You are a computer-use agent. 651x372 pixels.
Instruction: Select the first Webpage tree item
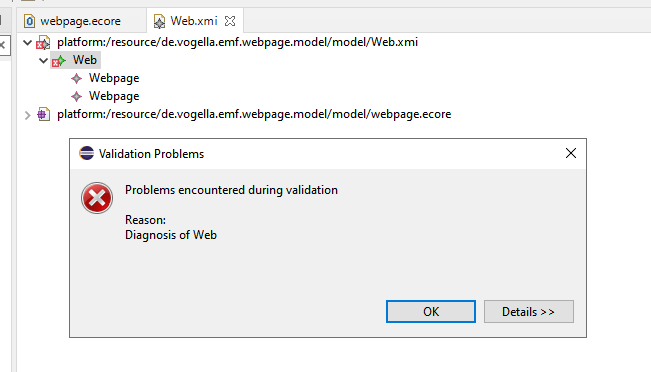coord(114,78)
